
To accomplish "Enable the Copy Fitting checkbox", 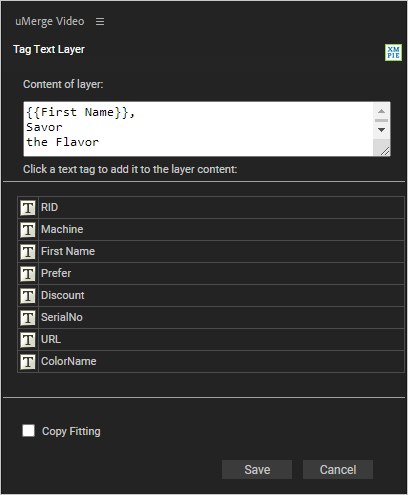I will tap(28, 430).
